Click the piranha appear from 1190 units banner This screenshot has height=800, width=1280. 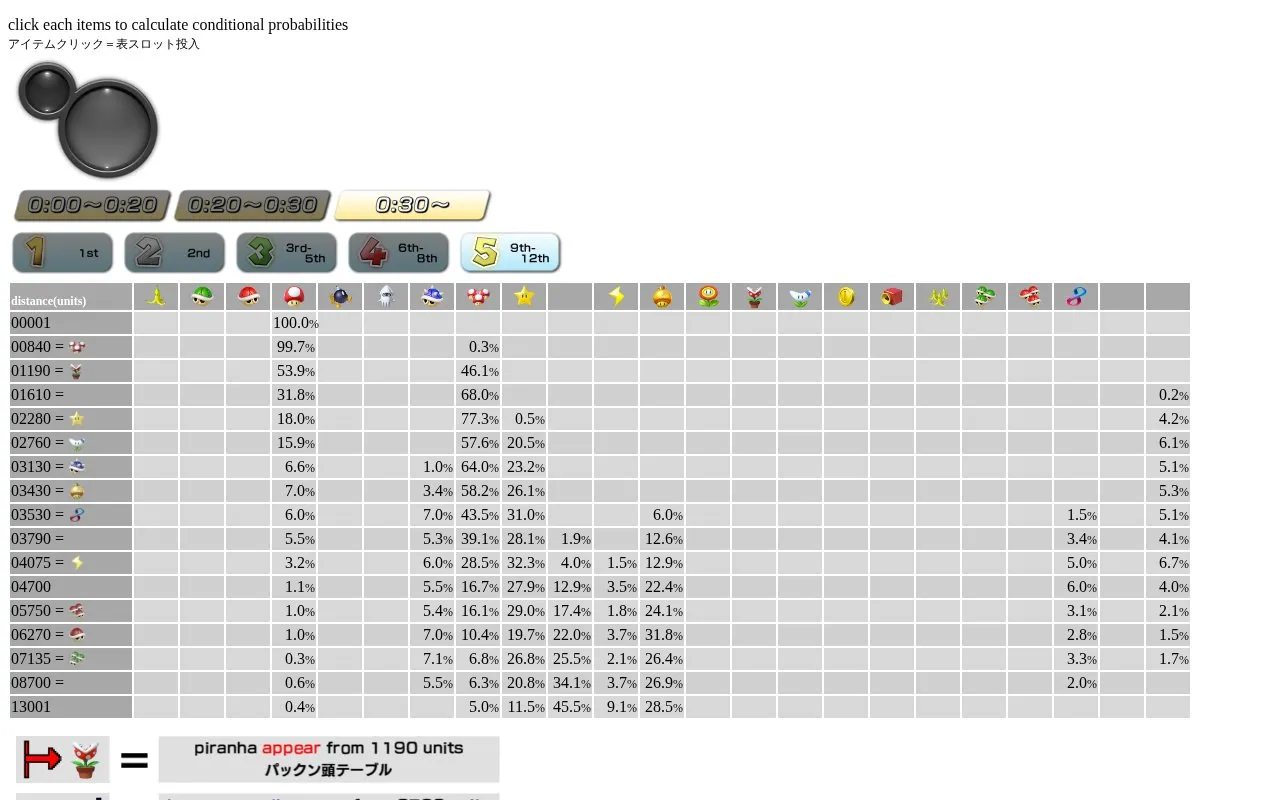click(329, 759)
